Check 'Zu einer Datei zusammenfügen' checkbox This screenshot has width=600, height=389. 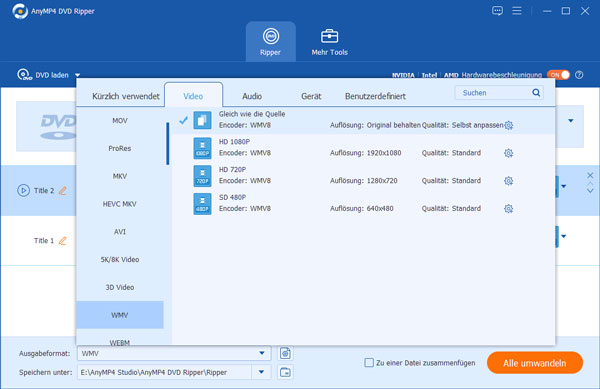369,363
